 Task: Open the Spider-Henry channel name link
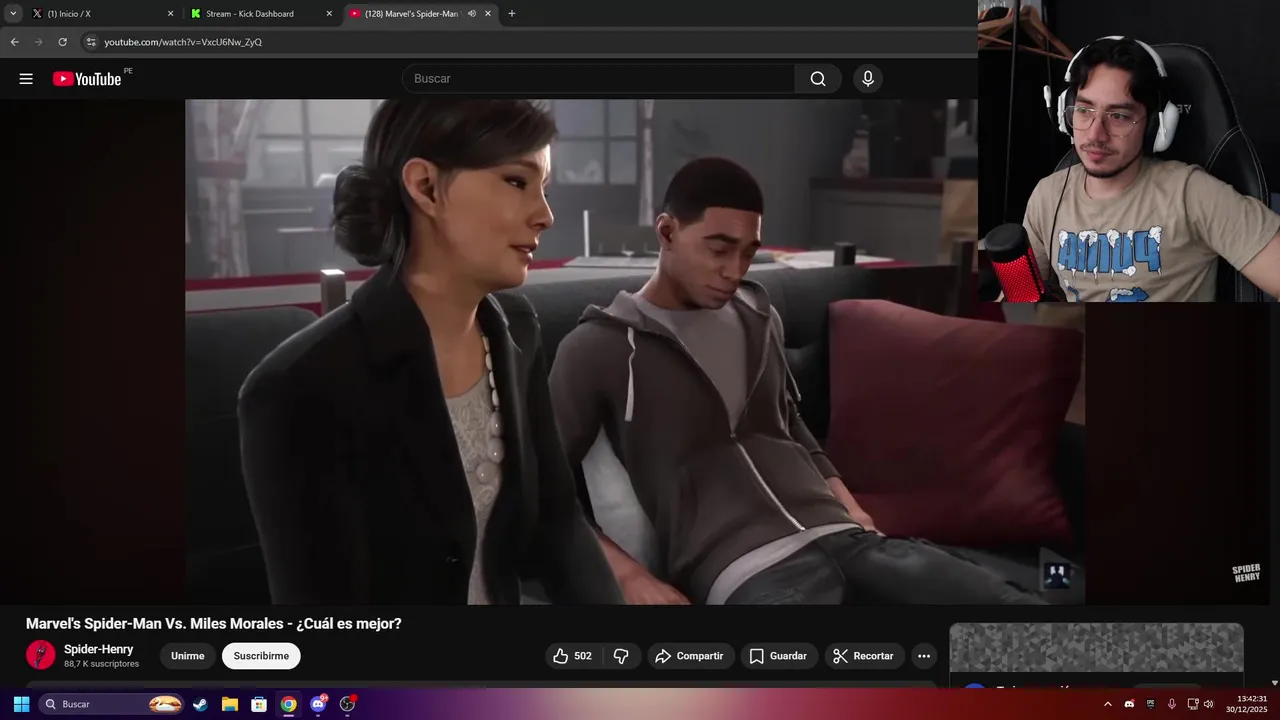coord(99,649)
